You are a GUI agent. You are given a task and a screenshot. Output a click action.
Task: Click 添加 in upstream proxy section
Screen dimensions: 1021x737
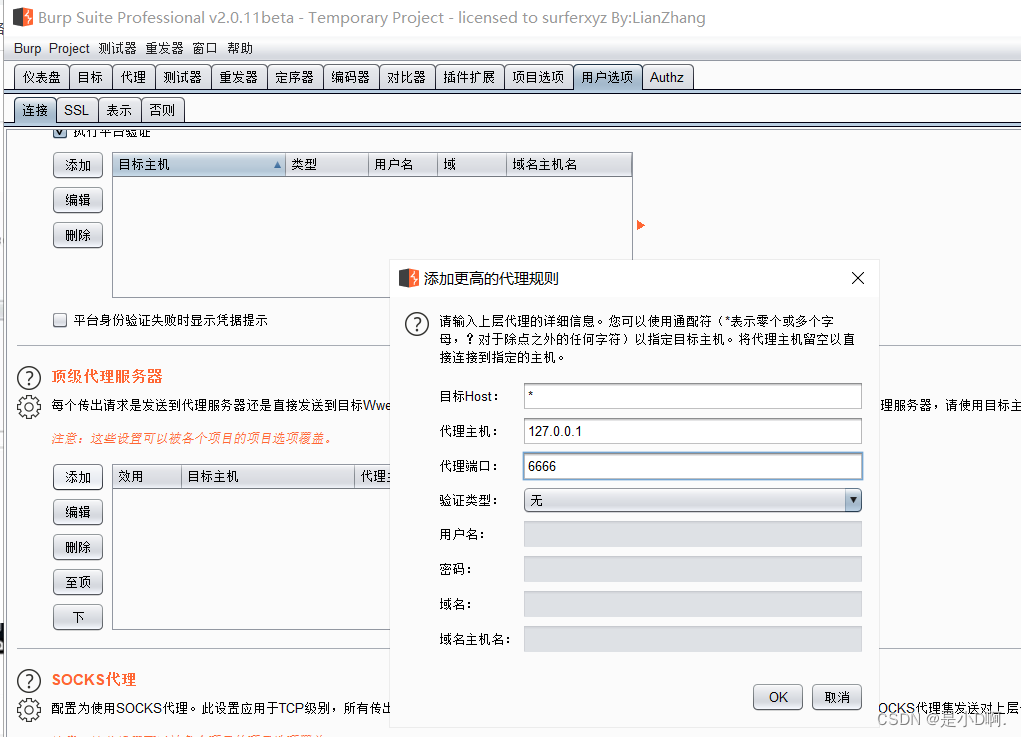point(78,477)
